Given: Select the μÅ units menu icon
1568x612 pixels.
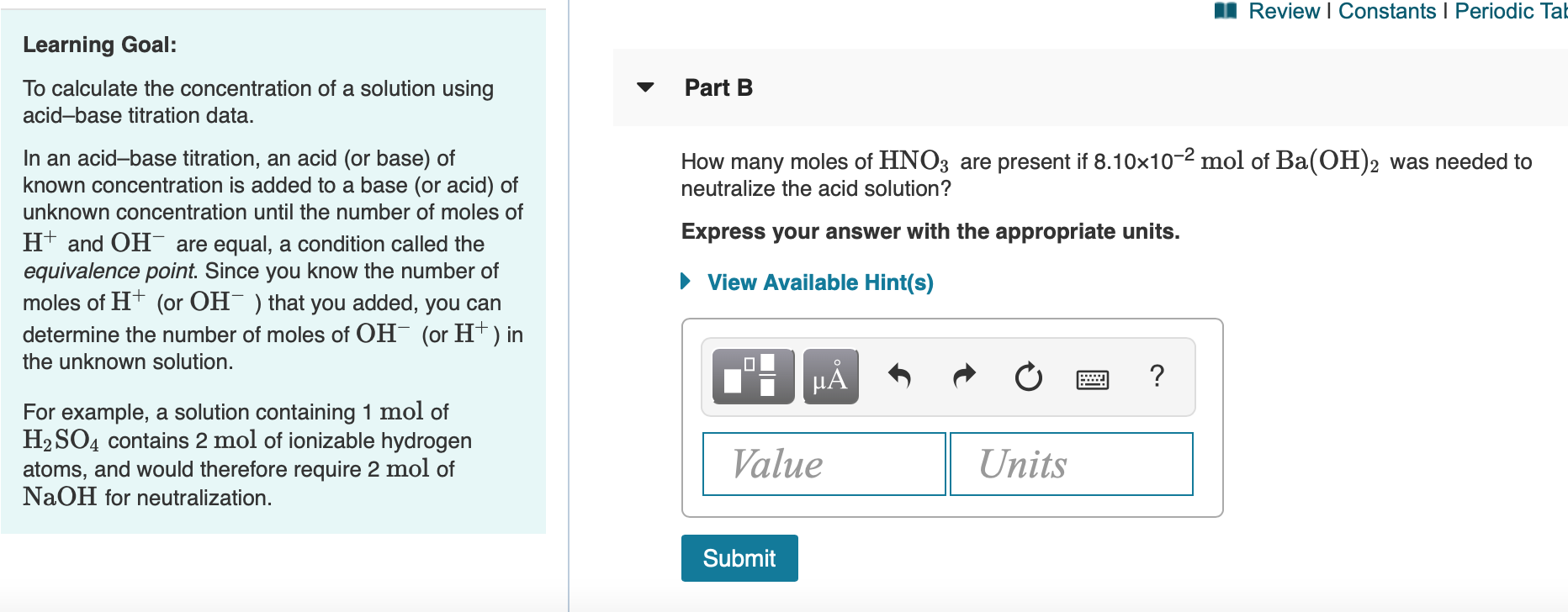Looking at the screenshot, I should pos(829,377).
